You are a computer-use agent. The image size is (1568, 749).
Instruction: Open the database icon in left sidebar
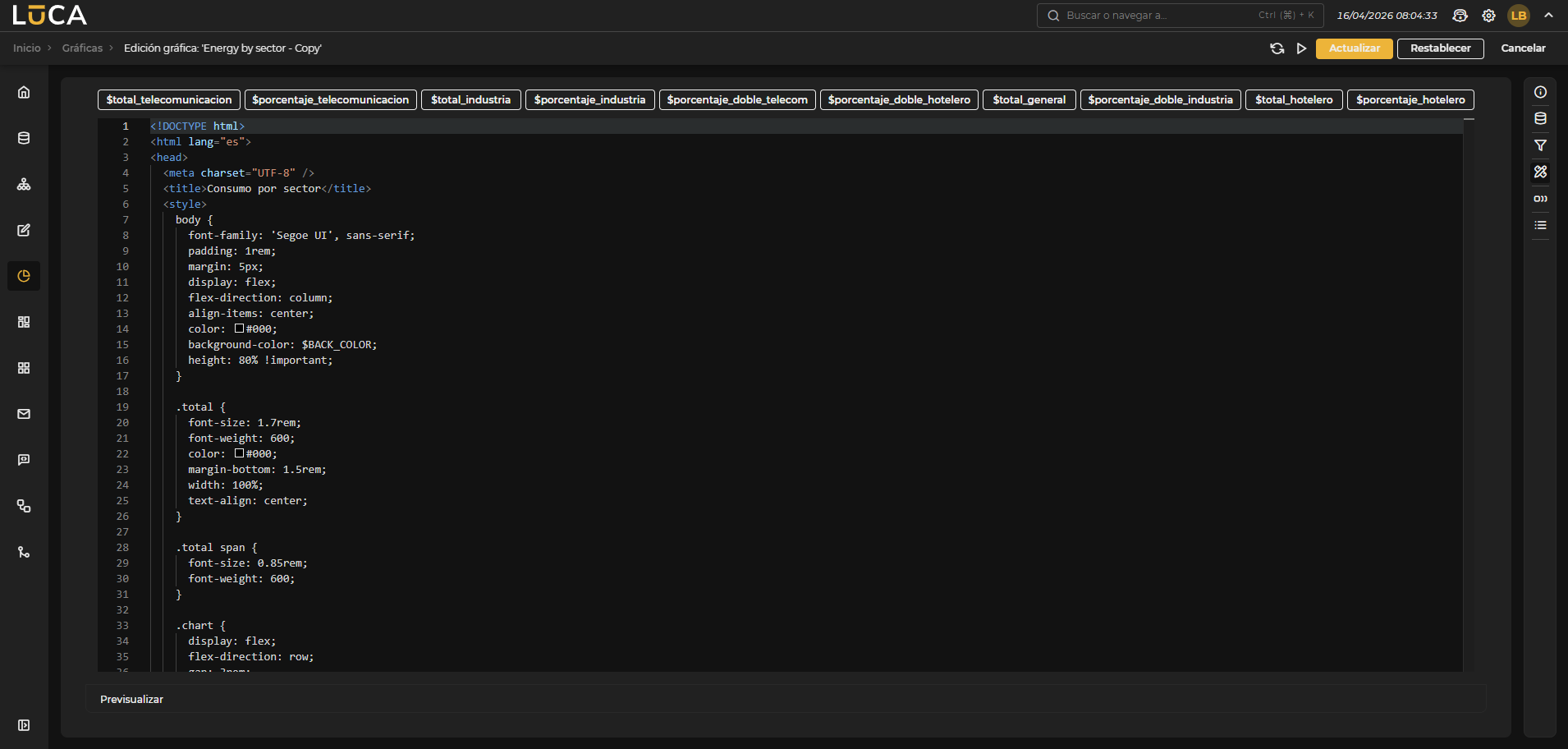[24, 138]
